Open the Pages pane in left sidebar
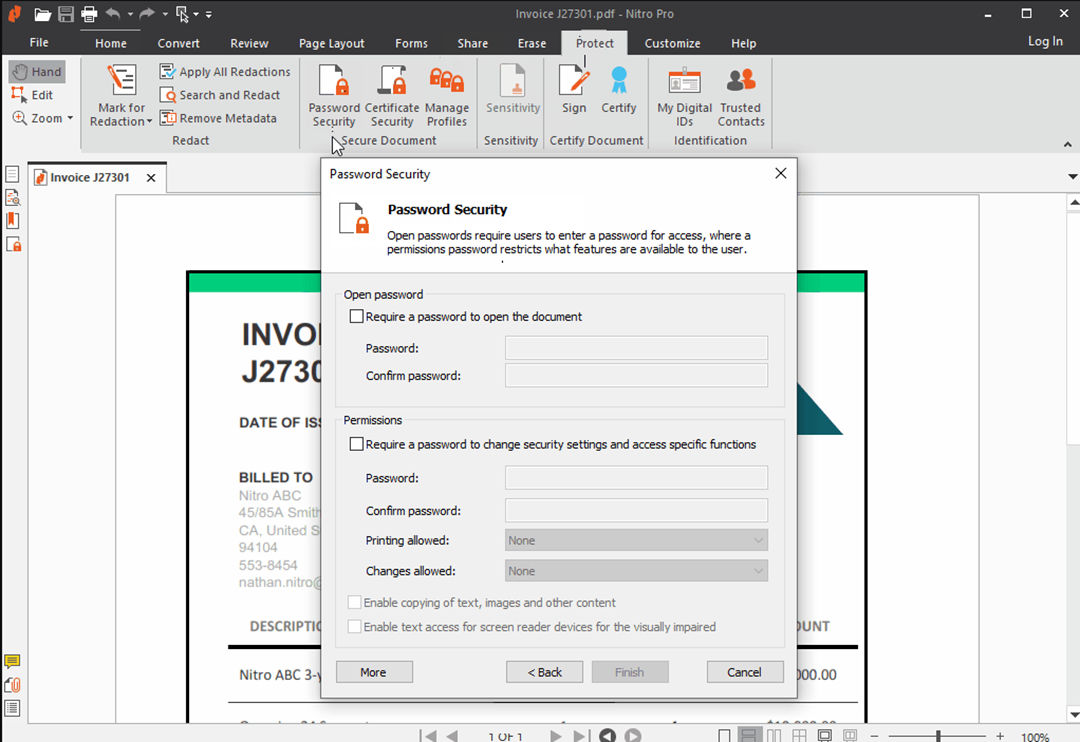Image resolution: width=1080 pixels, height=742 pixels. click(12, 174)
